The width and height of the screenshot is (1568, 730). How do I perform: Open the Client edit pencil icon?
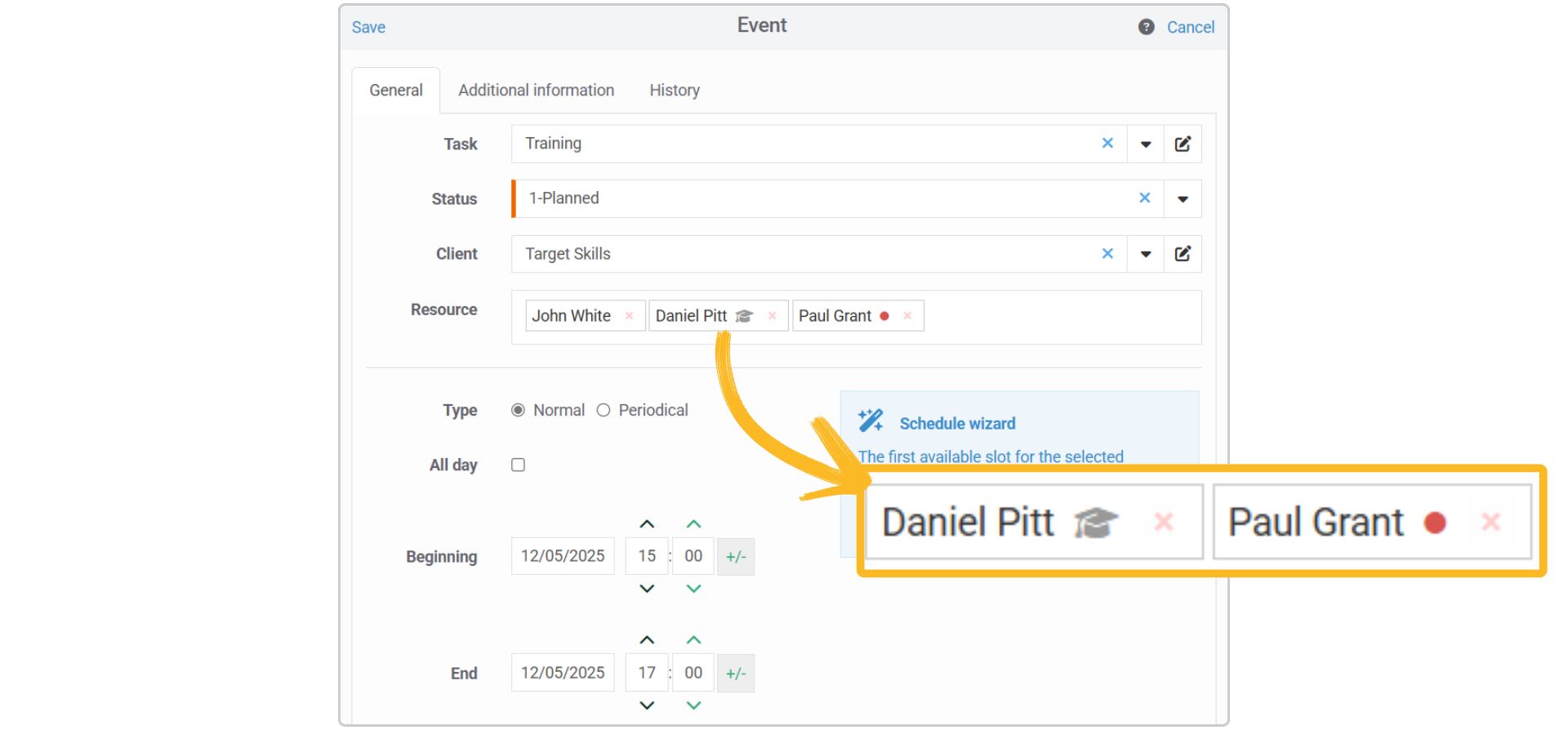(1183, 254)
